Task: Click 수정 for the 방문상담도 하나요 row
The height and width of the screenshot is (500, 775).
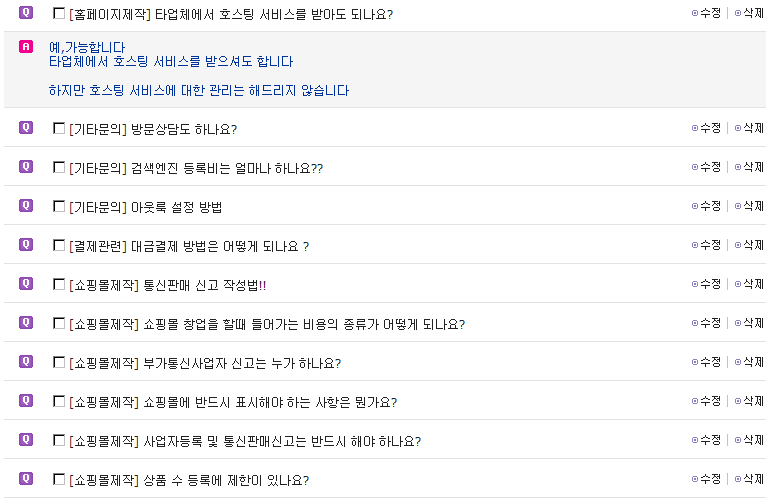Action: (x=706, y=128)
